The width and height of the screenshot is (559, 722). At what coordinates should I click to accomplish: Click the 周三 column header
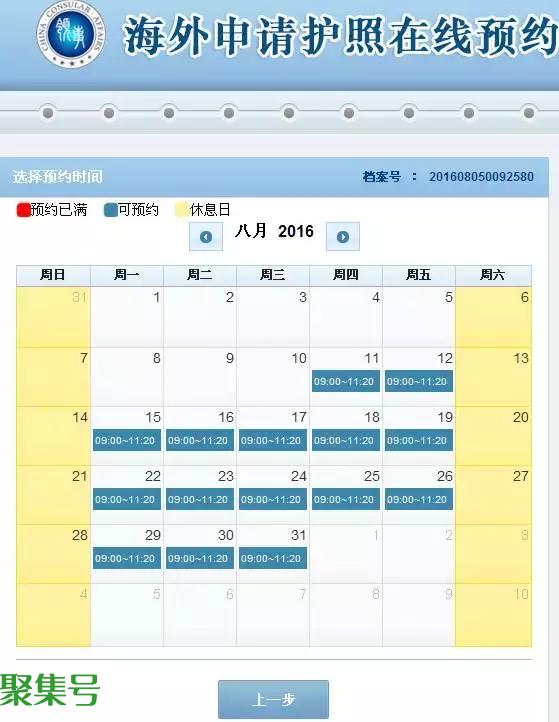[x=273, y=275]
